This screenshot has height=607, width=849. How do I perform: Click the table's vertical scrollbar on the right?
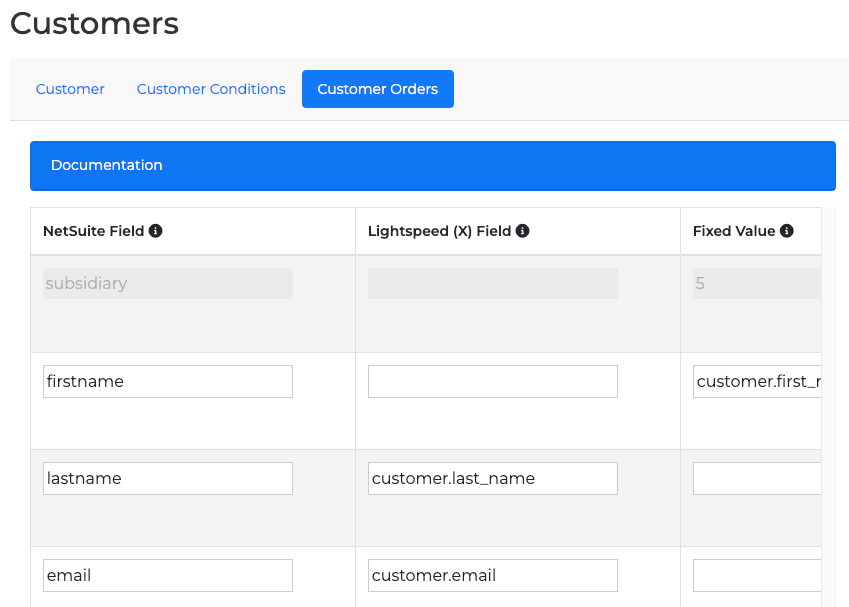(828, 400)
